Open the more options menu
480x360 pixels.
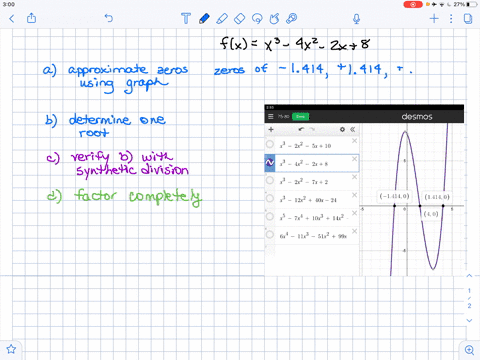tap(451, 18)
